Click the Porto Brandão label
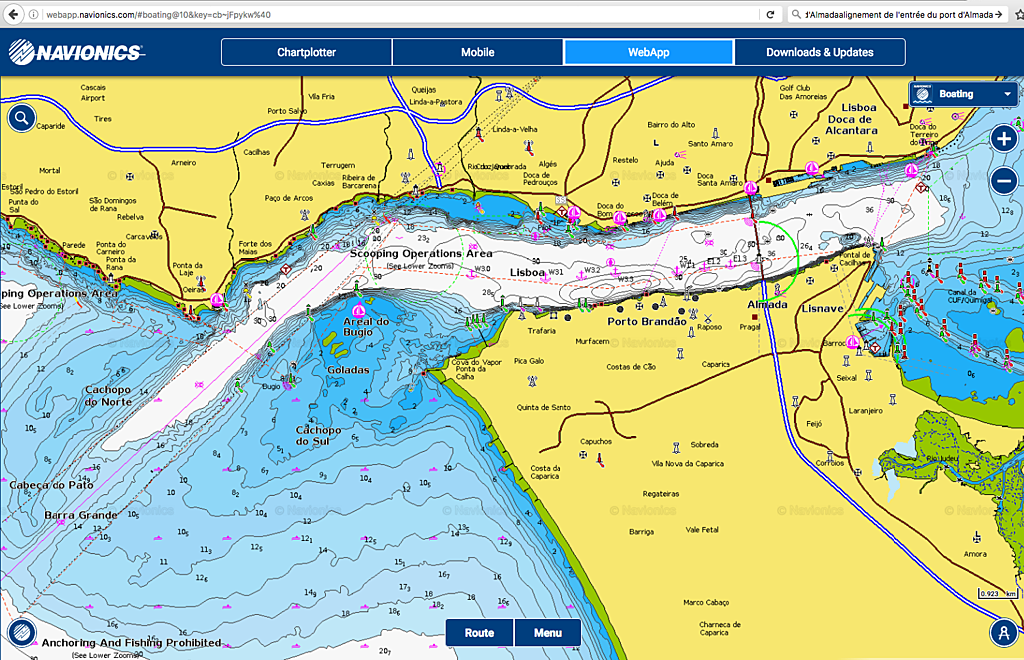 [x=647, y=321]
